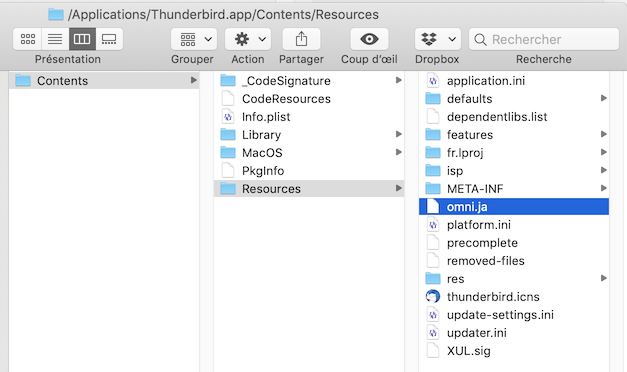The image size is (627, 372).
Task: Expand arrow next to isp
Action: 604,170
